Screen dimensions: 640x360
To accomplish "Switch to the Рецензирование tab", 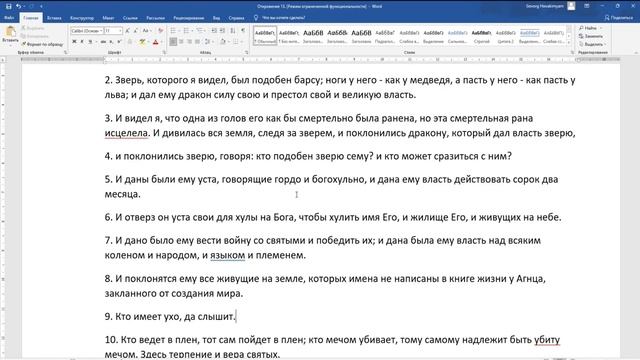I will (189, 18).
